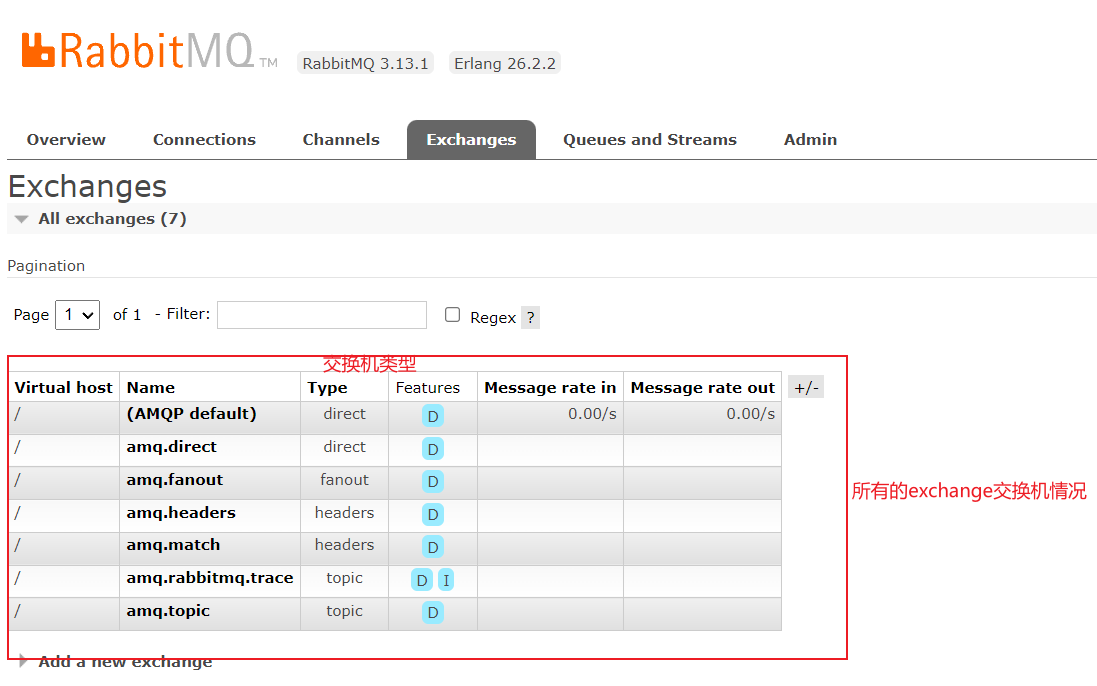The width and height of the screenshot is (1097, 686).
Task: Click the D feature badge for amq.topic
Action: pos(433,613)
